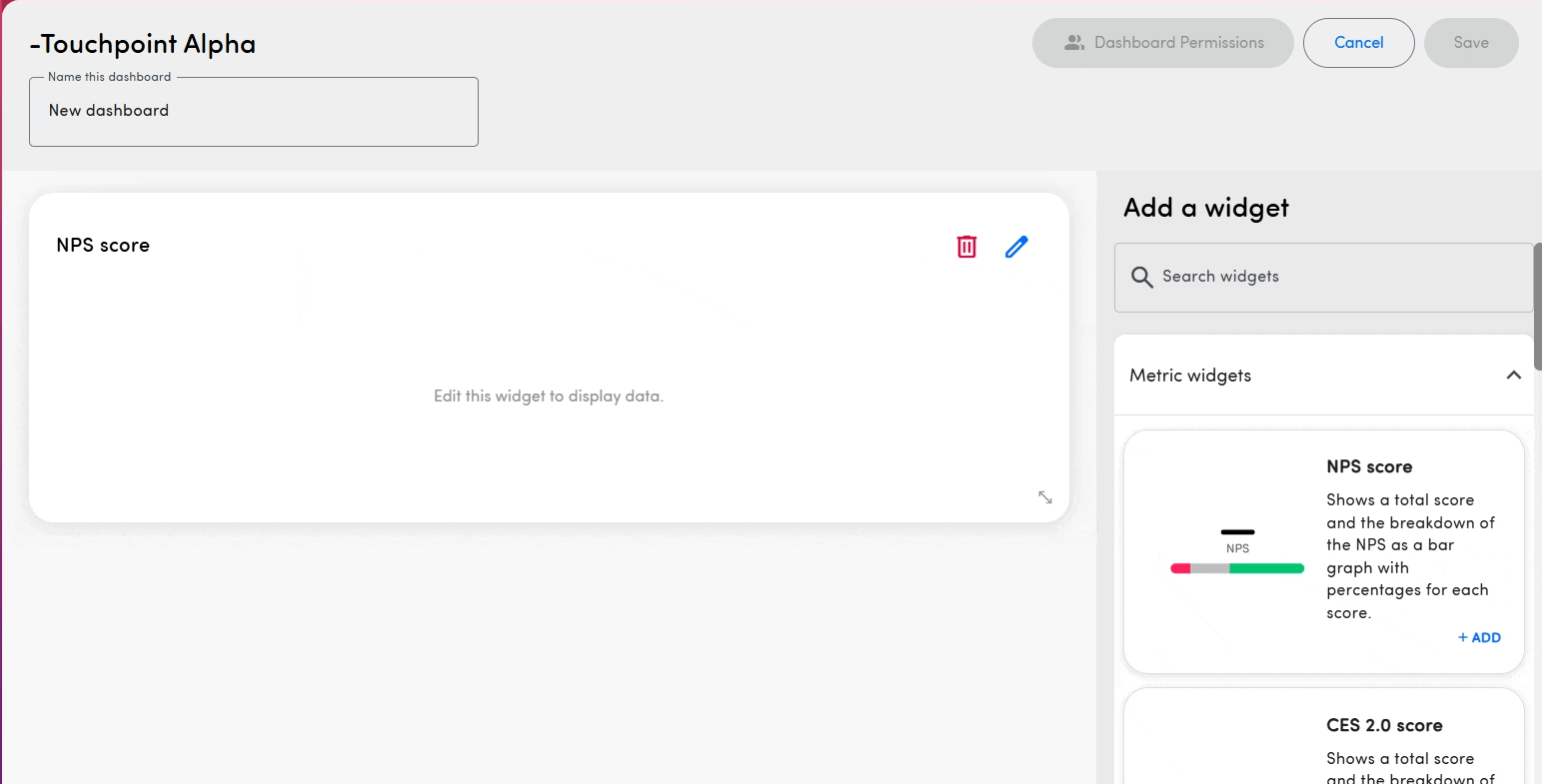Image resolution: width=1542 pixels, height=784 pixels.
Task: Click the -Touchpoint Alpha page heading
Action: pyautogui.click(x=143, y=44)
